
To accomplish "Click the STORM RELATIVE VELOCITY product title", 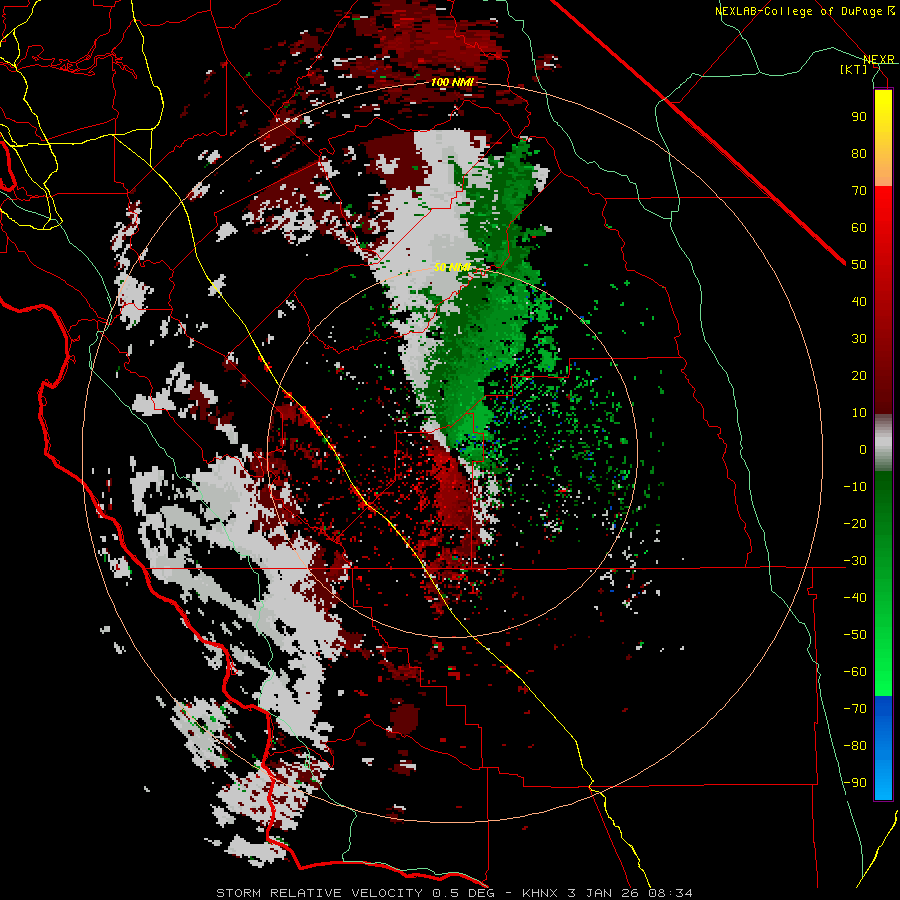I will [x=319, y=893].
